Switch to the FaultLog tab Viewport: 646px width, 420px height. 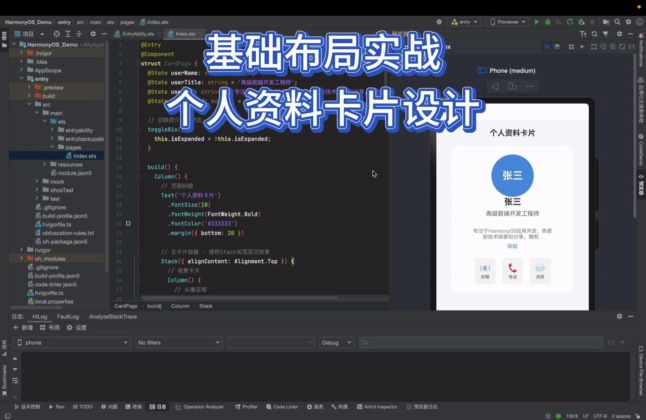coord(68,316)
